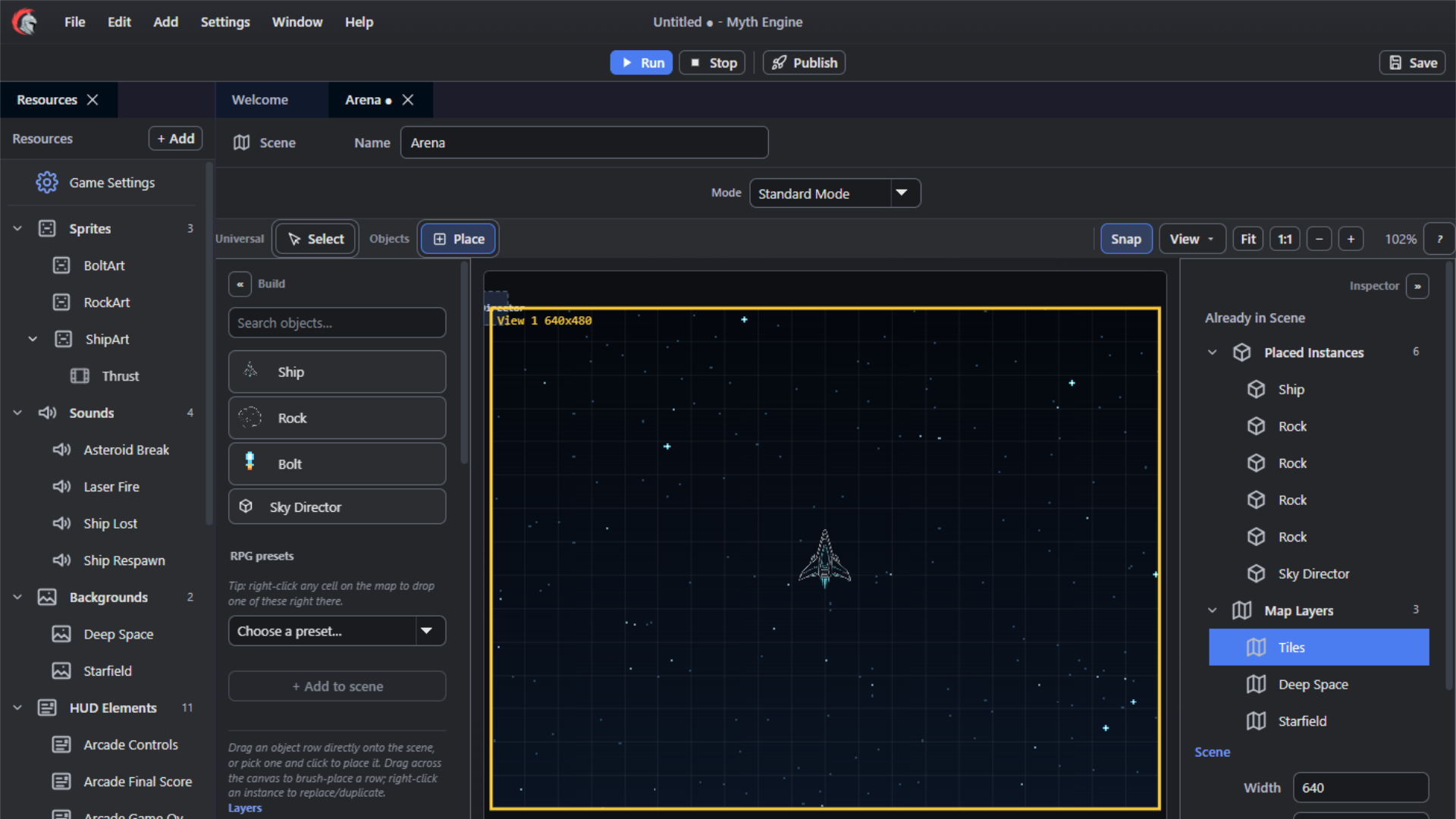The height and width of the screenshot is (819, 1456).
Task: Collapse the Sprites group
Action: [x=17, y=228]
